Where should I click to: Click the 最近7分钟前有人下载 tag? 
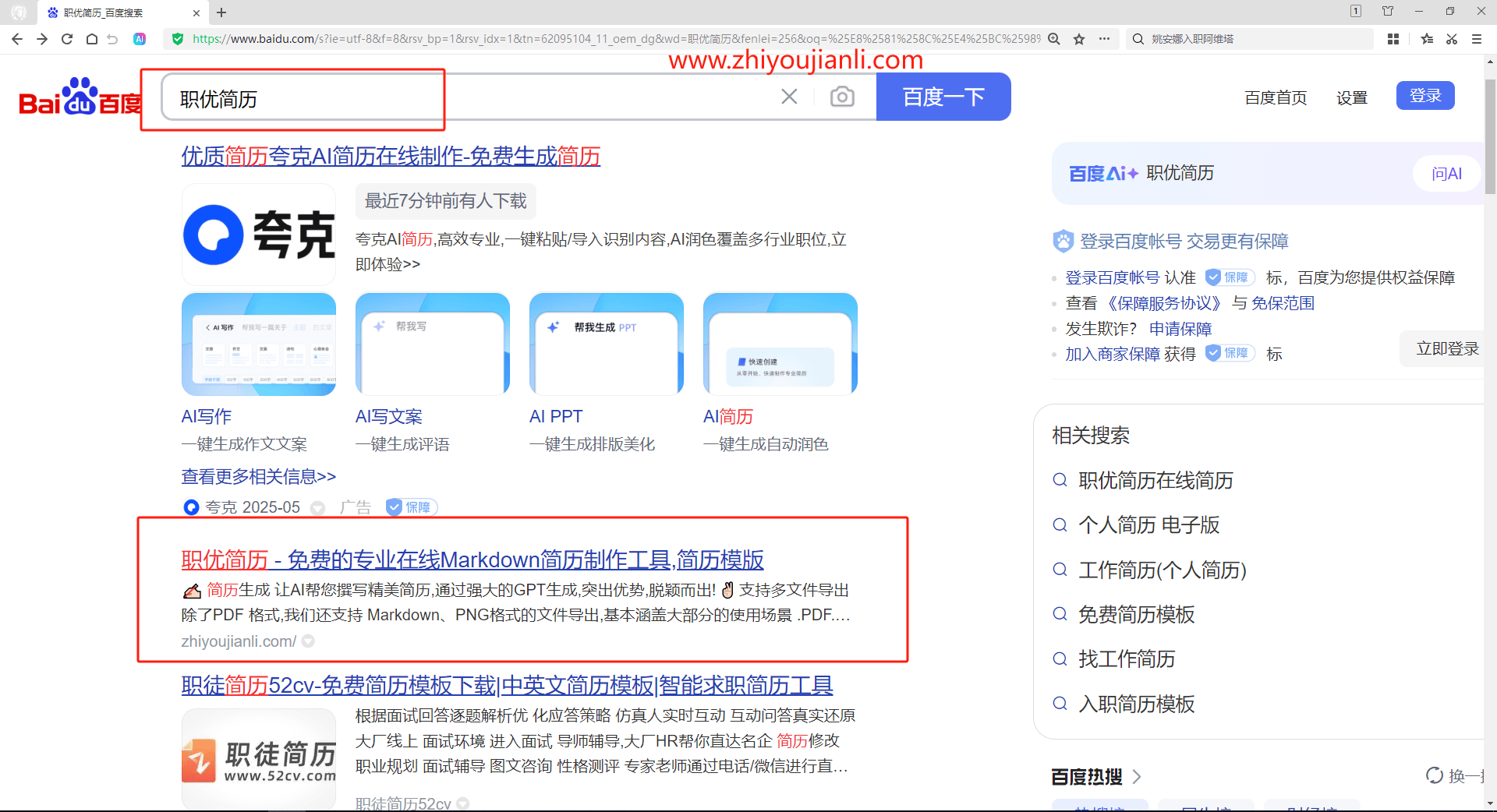(x=446, y=201)
